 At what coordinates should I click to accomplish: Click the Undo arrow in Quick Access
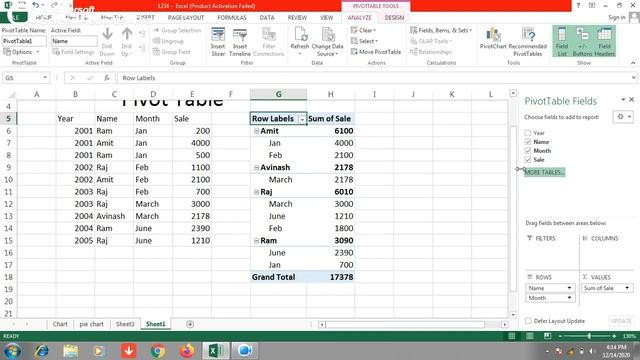36,5
